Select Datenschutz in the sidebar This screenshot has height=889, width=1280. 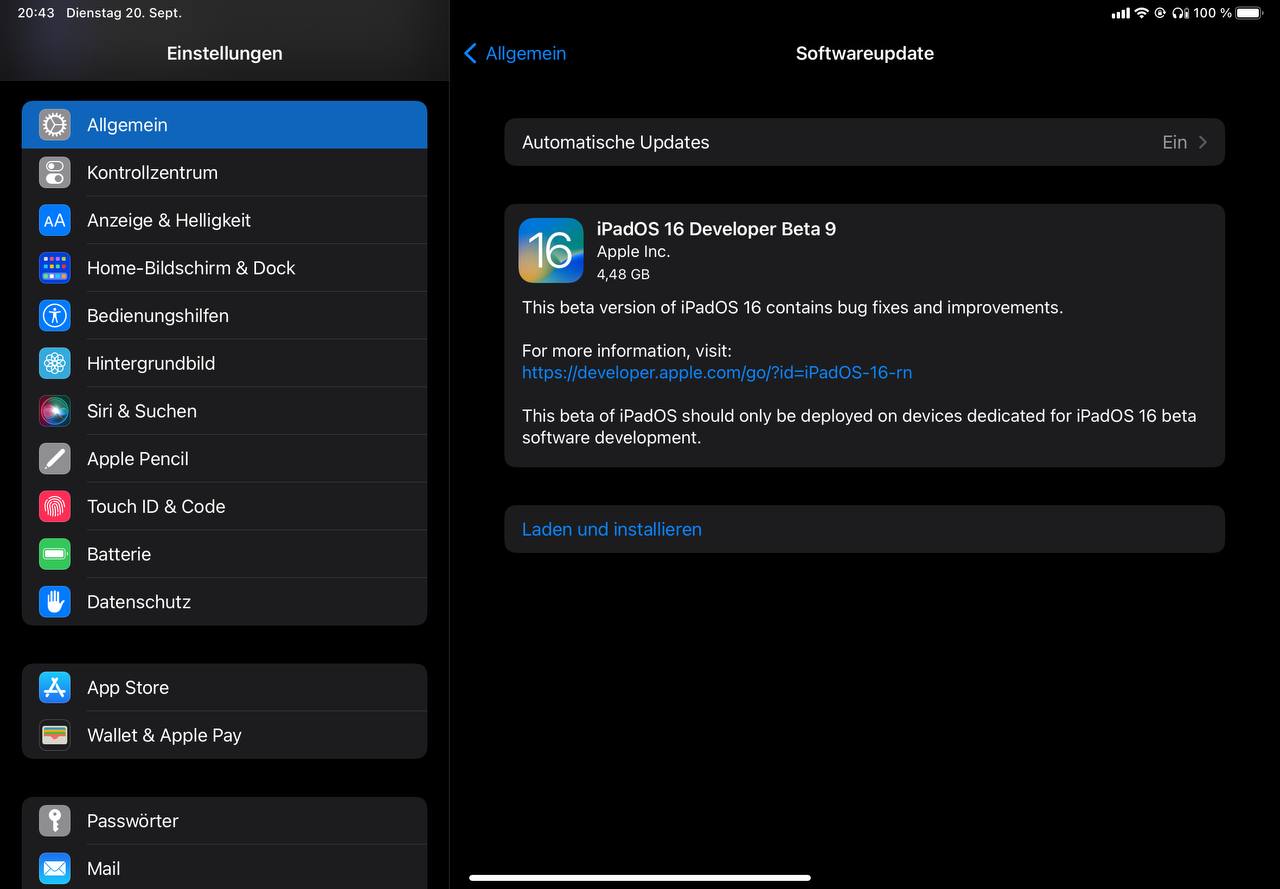224,602
